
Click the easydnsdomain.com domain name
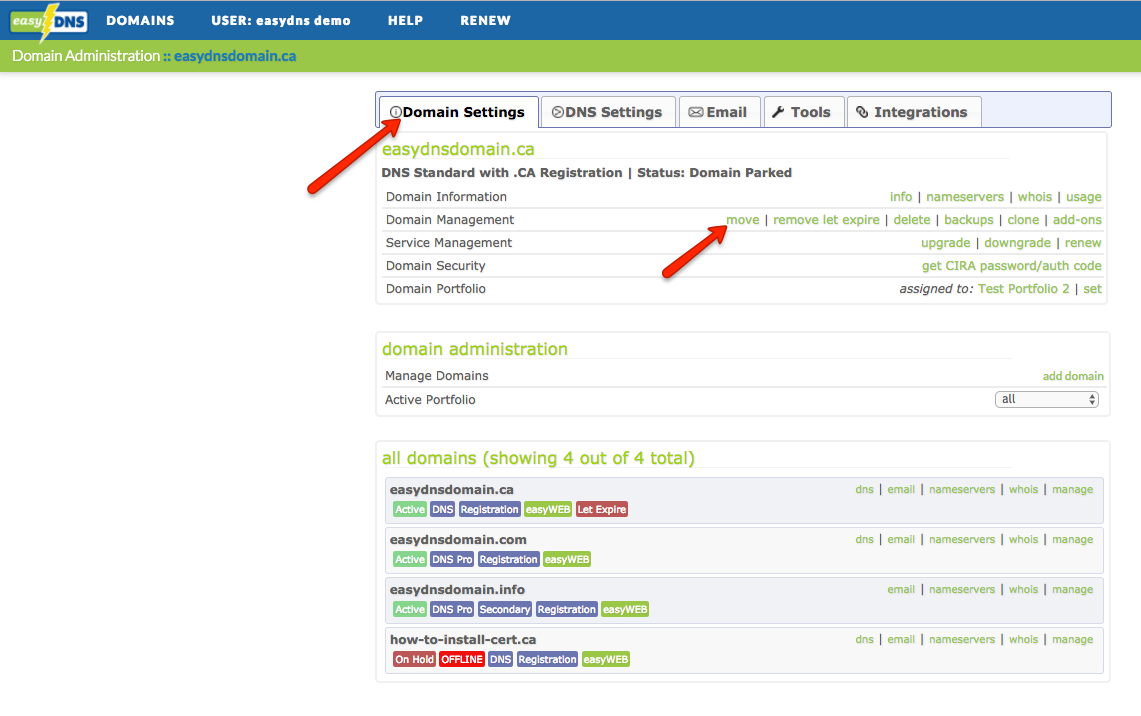[x=458, y=540]
